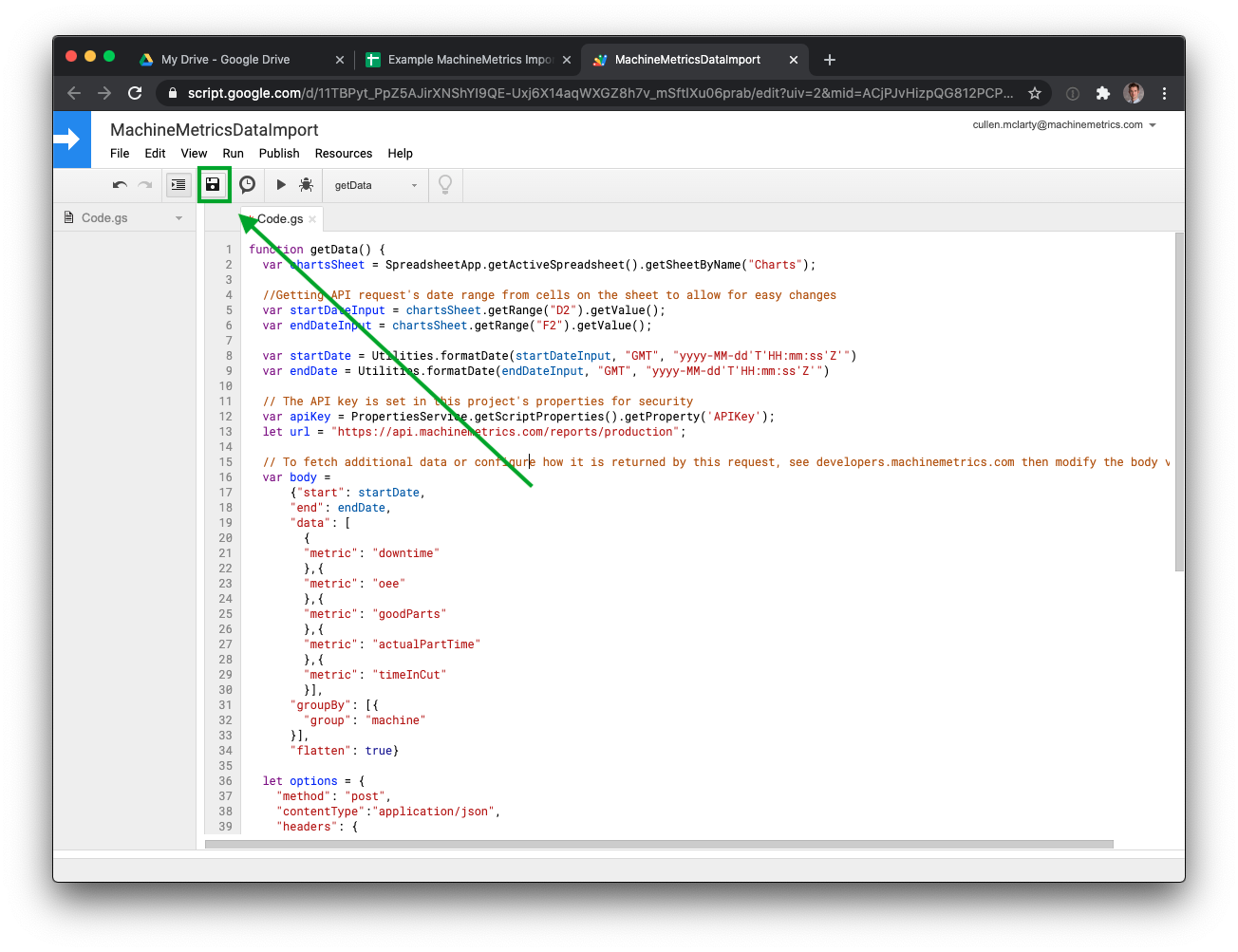Click the "flatten" key on line 34
The image size is (1238, 952).
pyautogui.click(x=321, y=751)
